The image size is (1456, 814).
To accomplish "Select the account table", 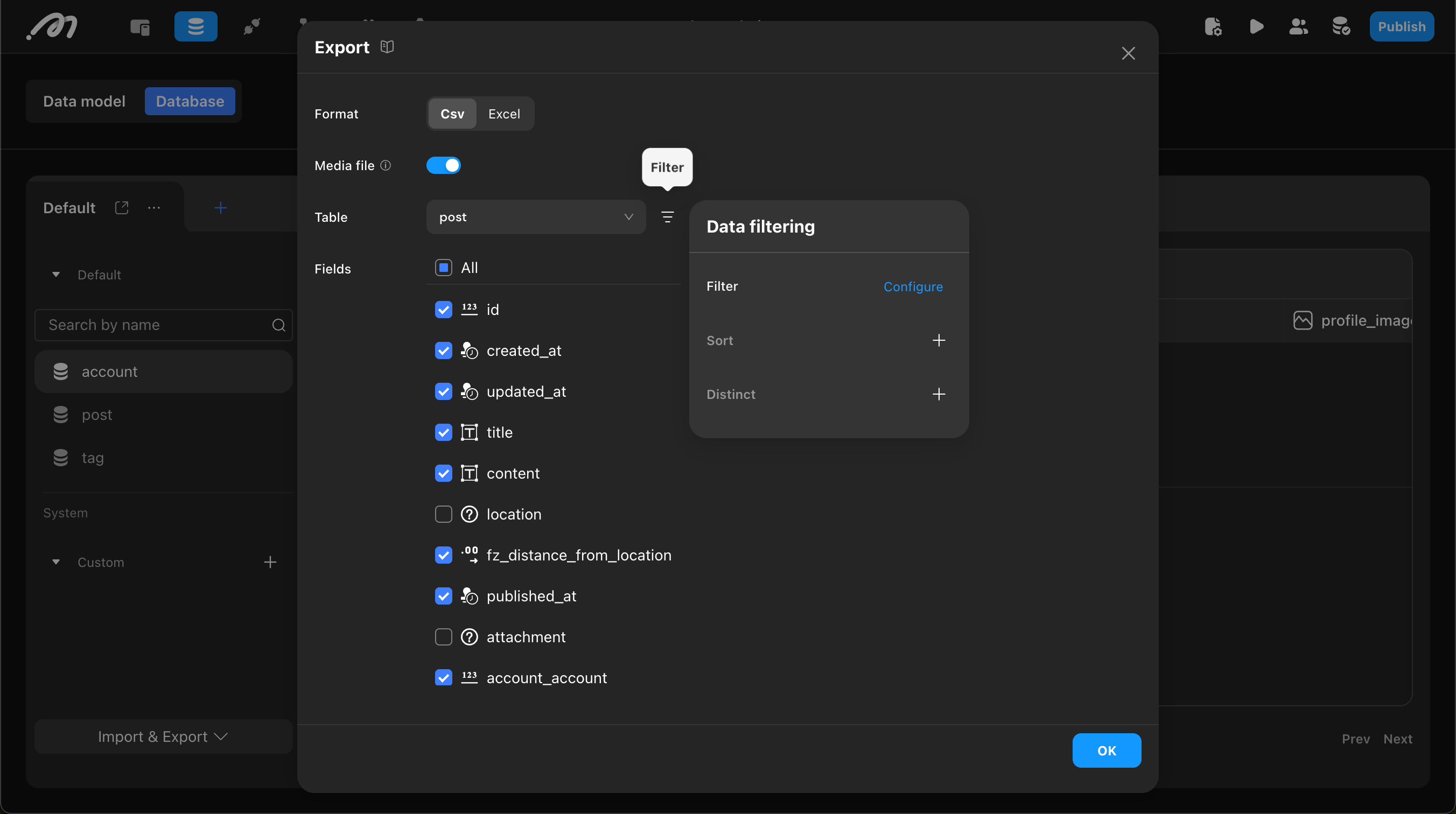I will pyautogui.click(x=163, y=371).
